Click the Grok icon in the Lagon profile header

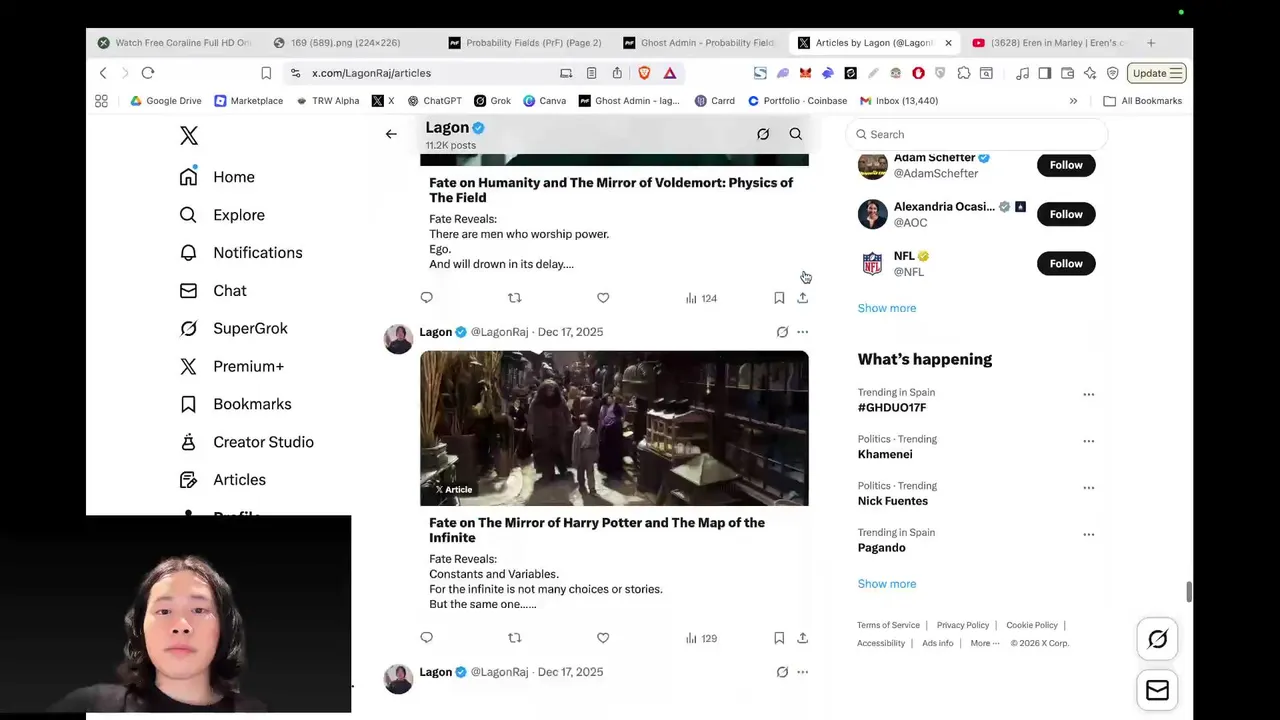[763, 134]
